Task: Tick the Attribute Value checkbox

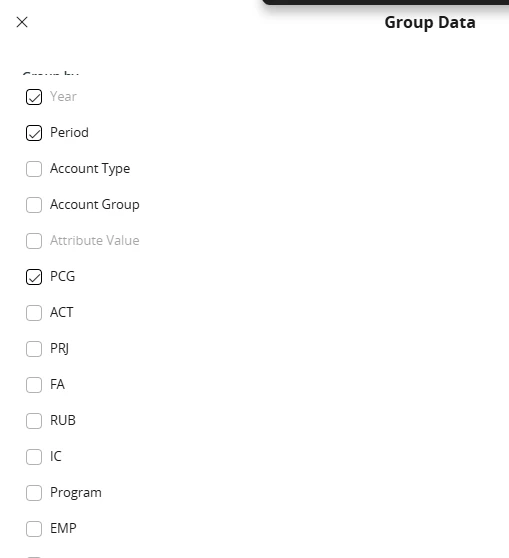Action: (x=34, y=241)
